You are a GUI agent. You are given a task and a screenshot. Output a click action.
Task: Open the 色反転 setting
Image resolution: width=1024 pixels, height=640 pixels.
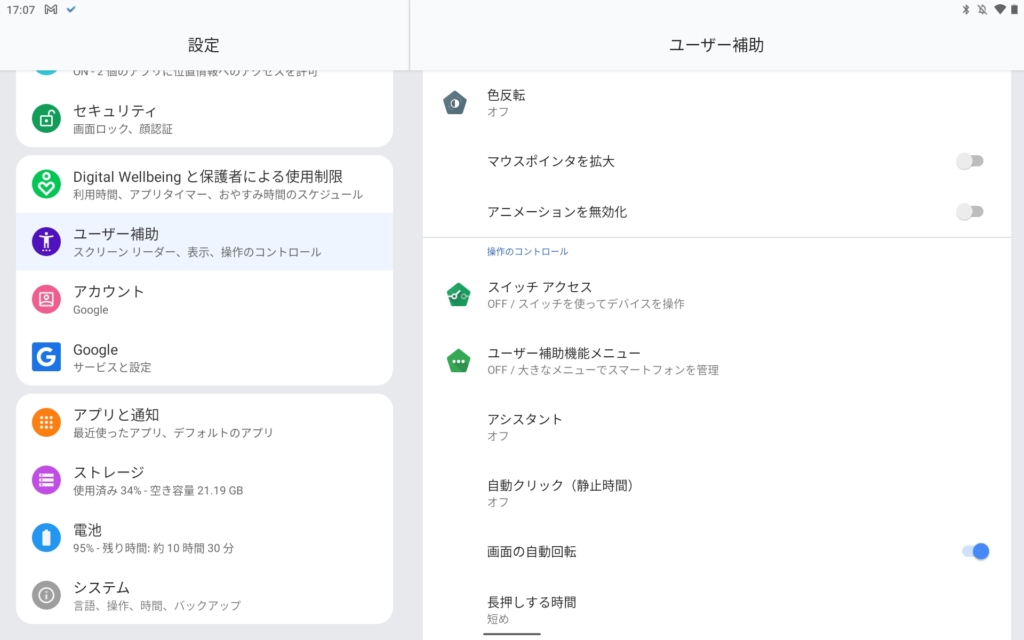(506, 102)
